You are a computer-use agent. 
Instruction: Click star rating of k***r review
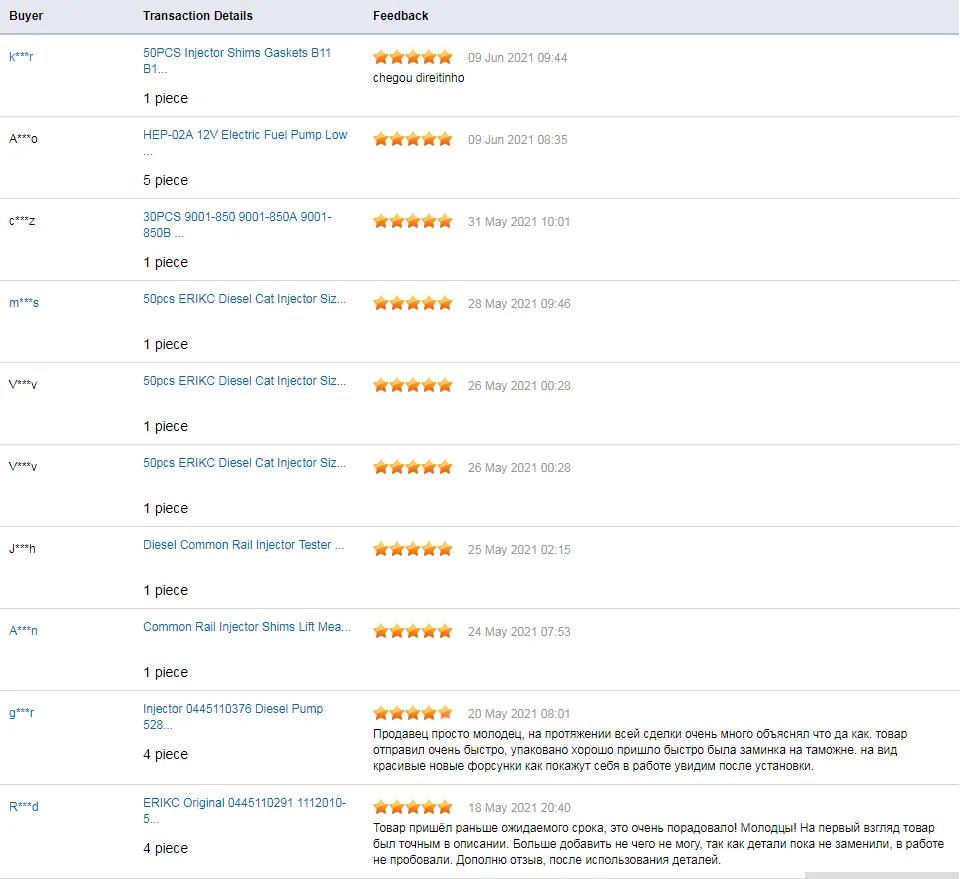point(413,57)
